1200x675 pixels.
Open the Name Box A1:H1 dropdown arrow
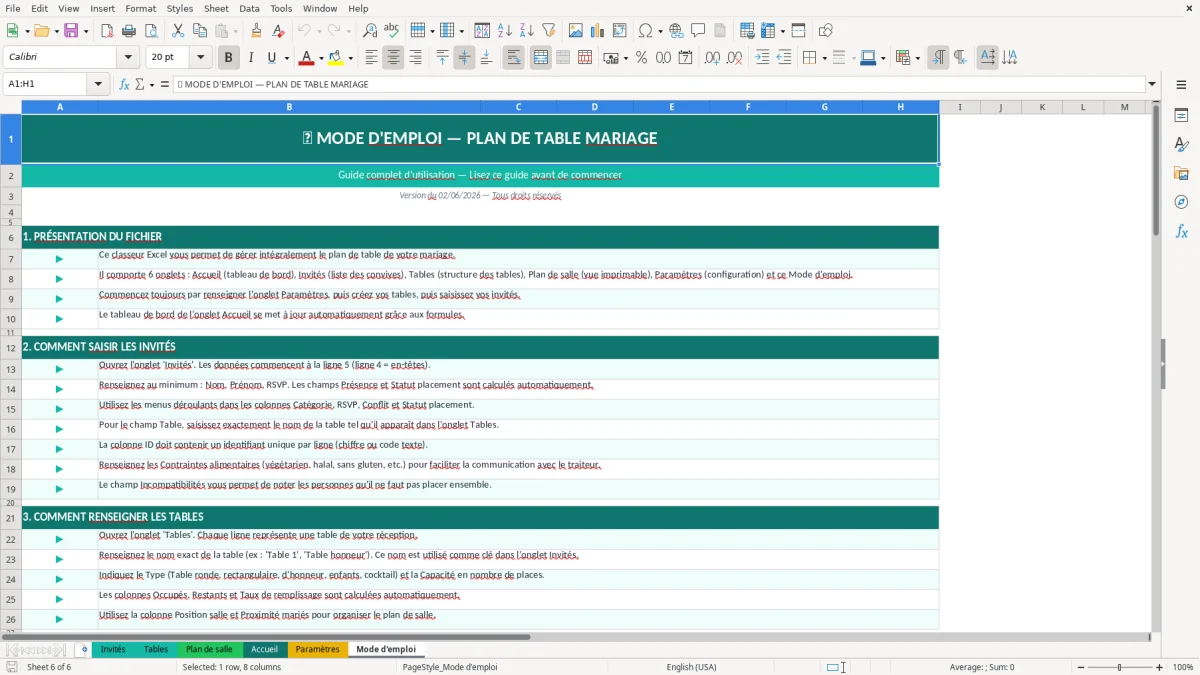98,84
